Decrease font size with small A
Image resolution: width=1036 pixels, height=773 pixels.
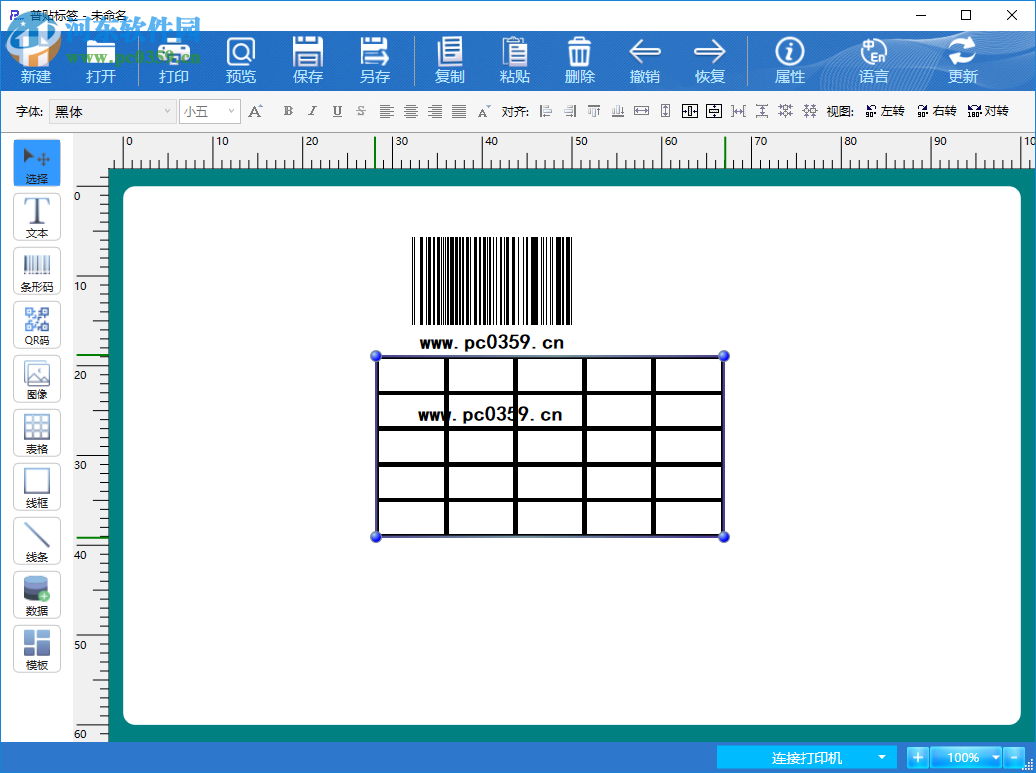click(x=484, y=112)
